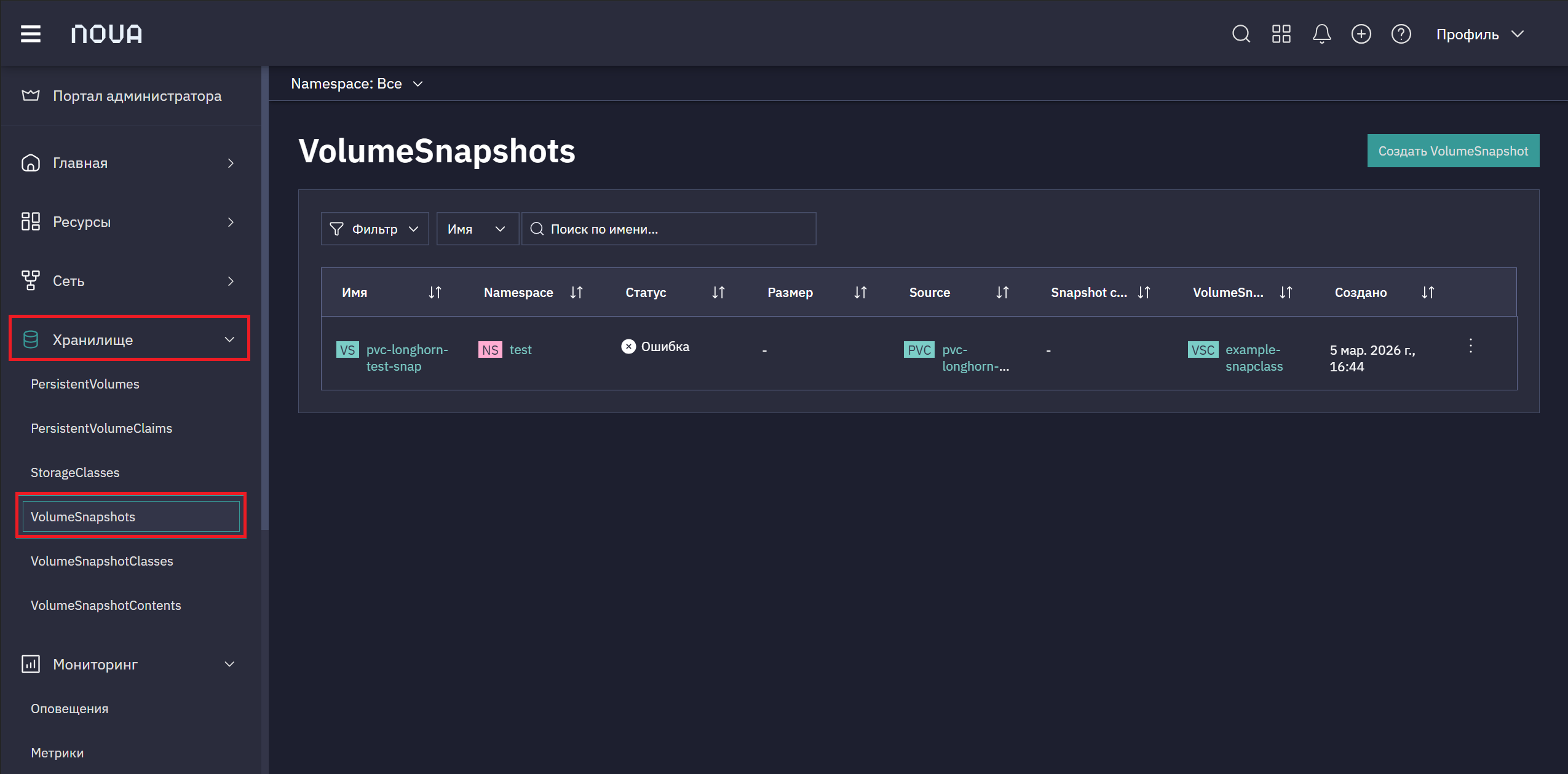Click the Мониторинг chart icon

[31, 664]
